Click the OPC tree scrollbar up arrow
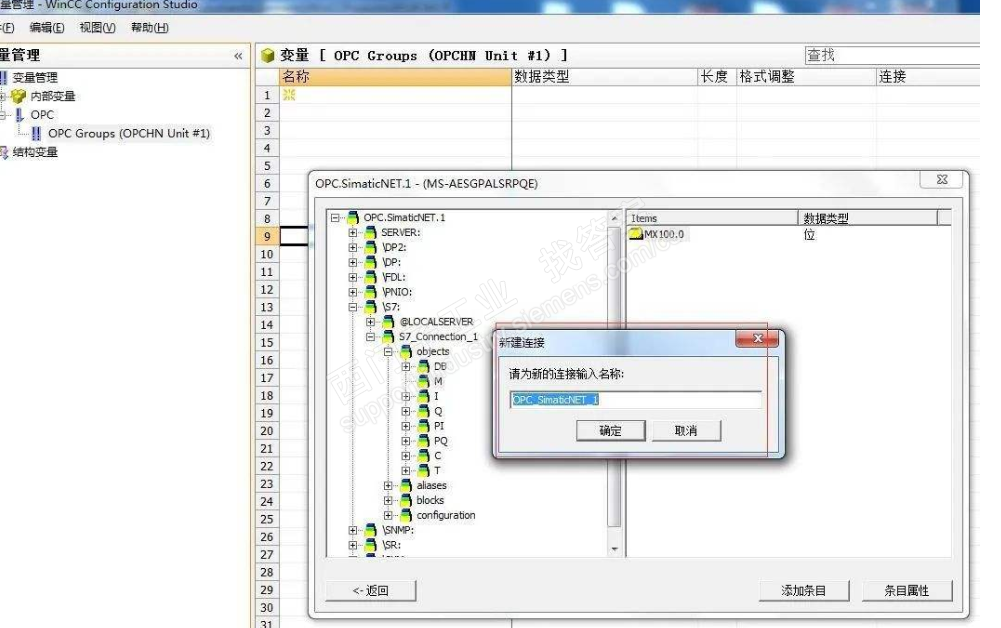The height and width of the screenshot is (628, 1001). pyautogui.click(x=614, y=218)
